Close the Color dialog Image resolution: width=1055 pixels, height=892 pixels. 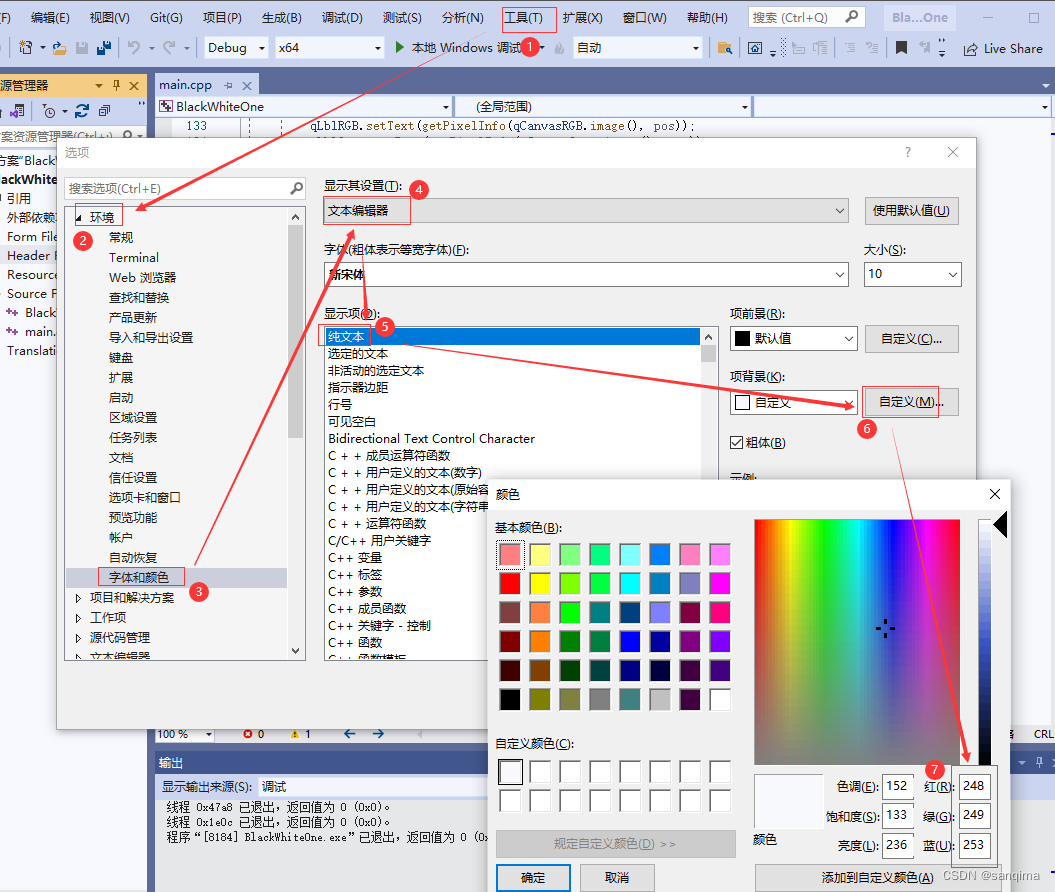pyautogui.click(x=994, y=494)
